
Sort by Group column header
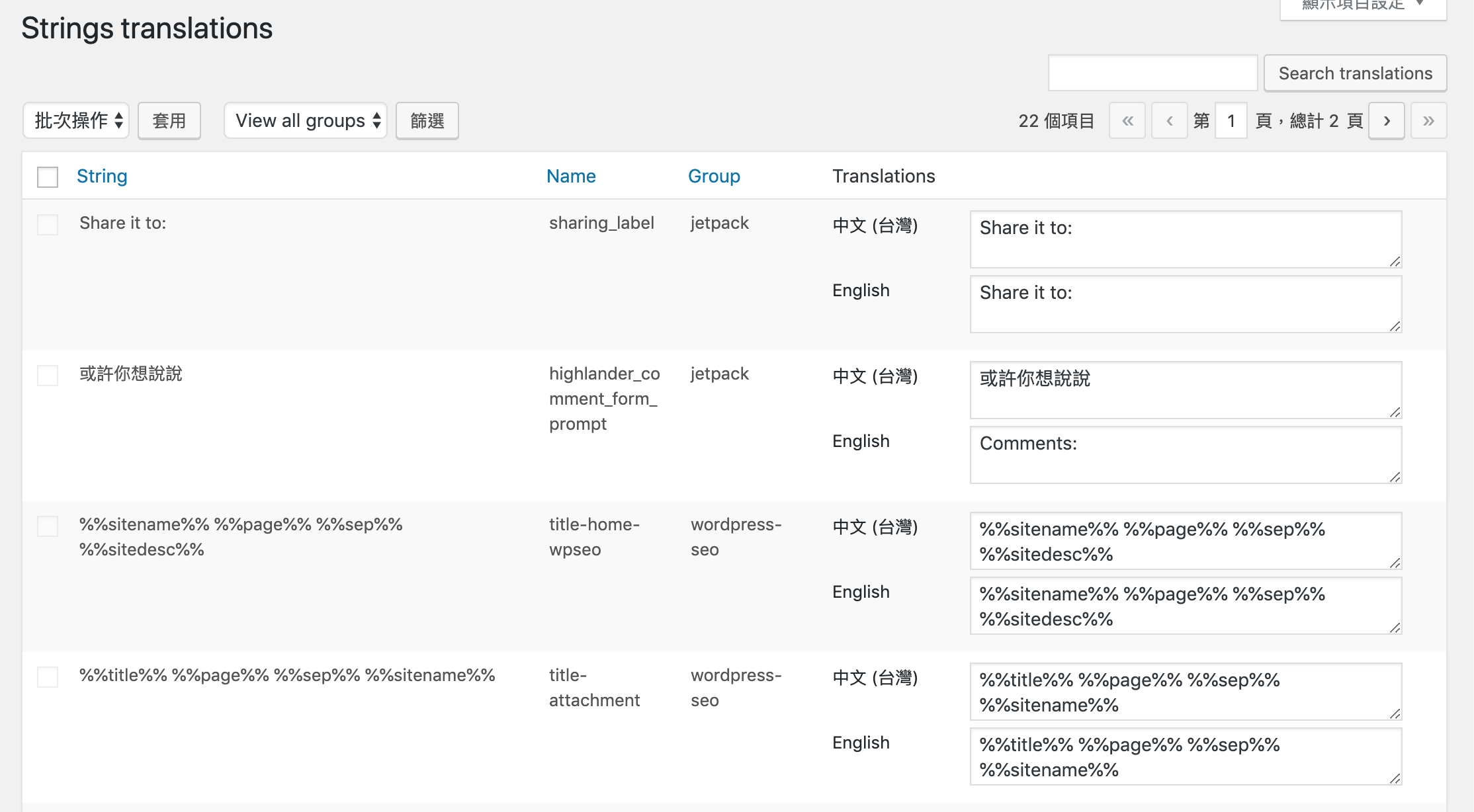714,176
